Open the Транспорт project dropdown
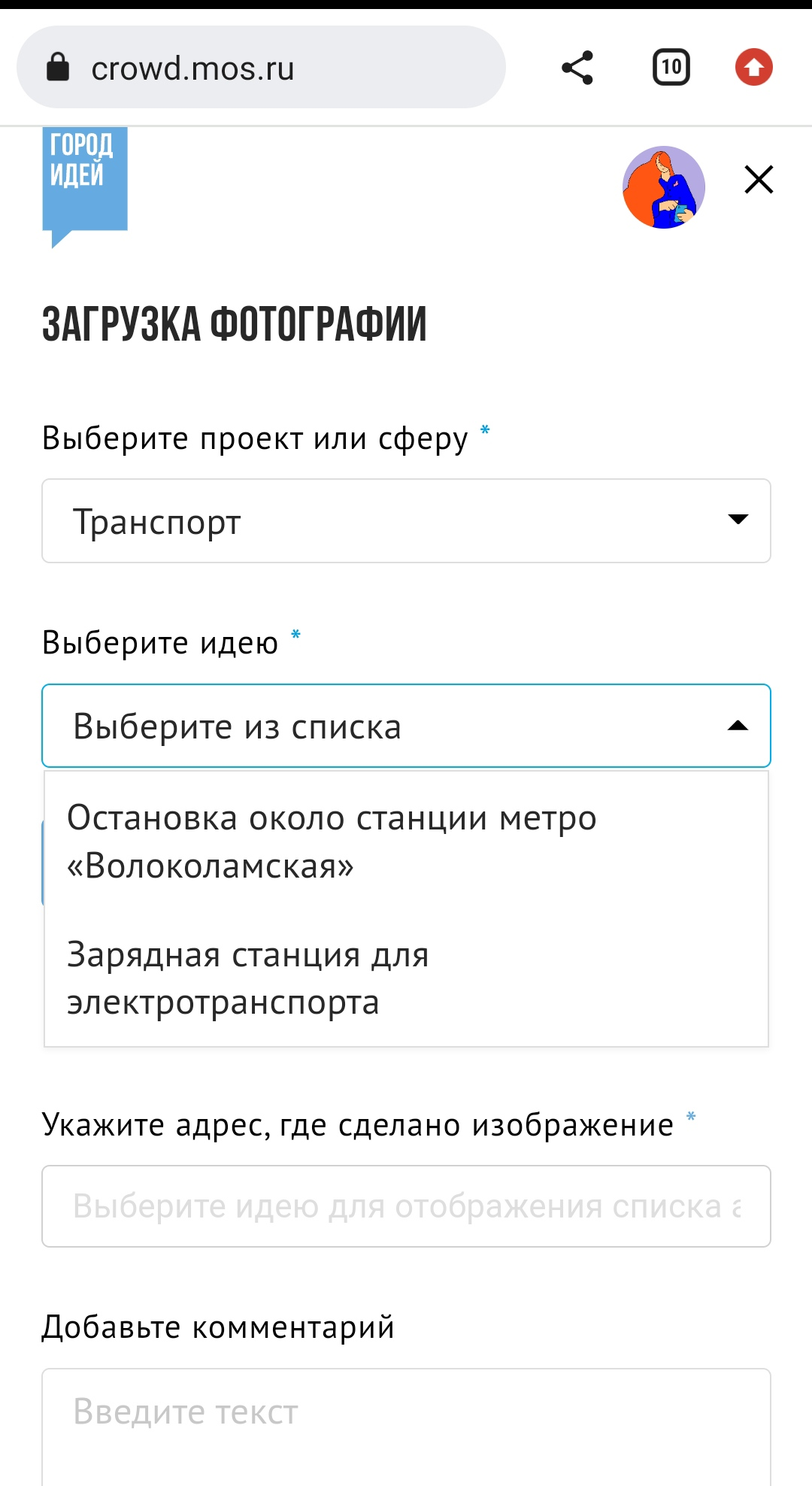 tap(406, 521)
